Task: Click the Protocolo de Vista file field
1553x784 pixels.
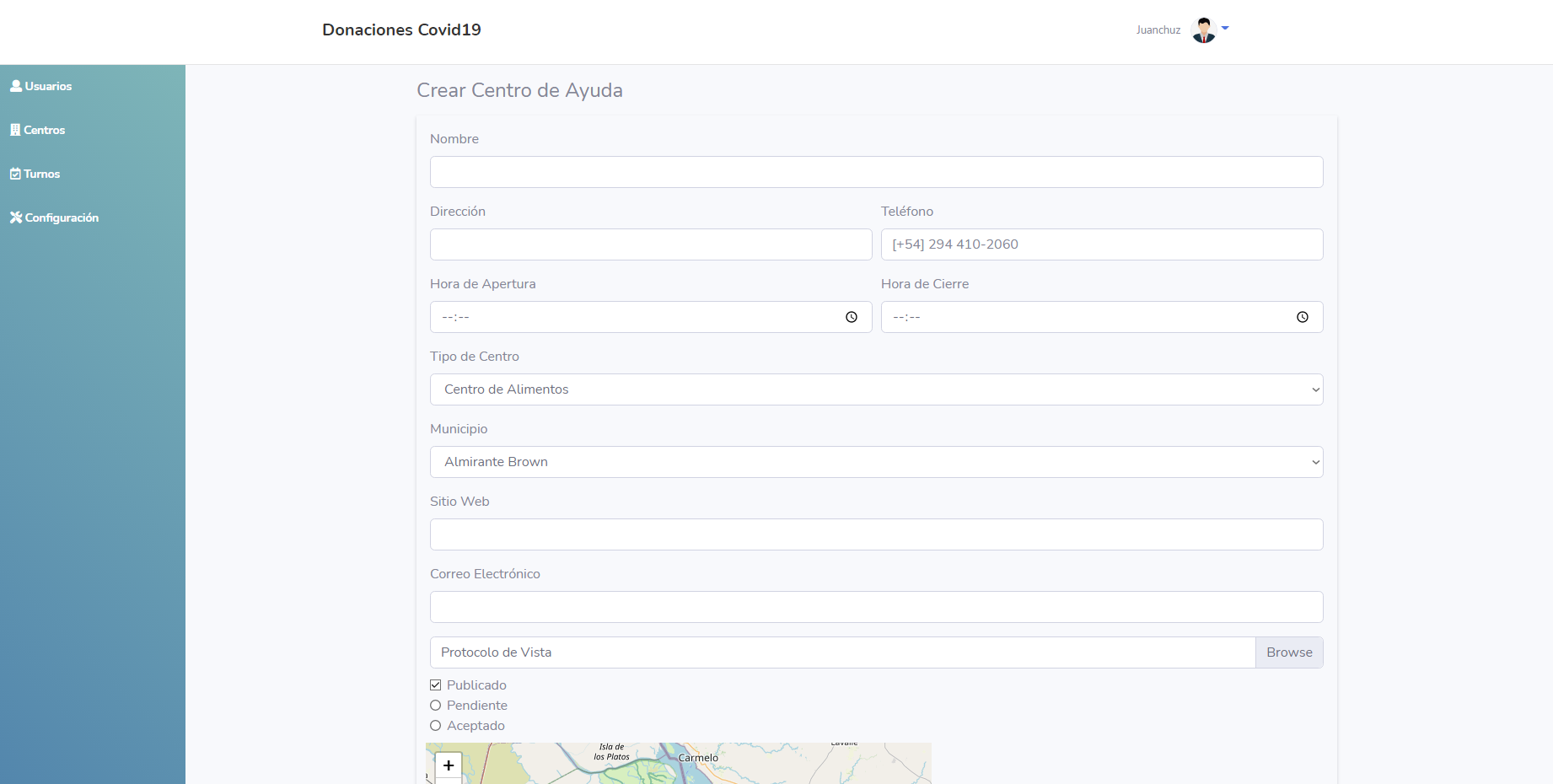Action: [842, 652]
